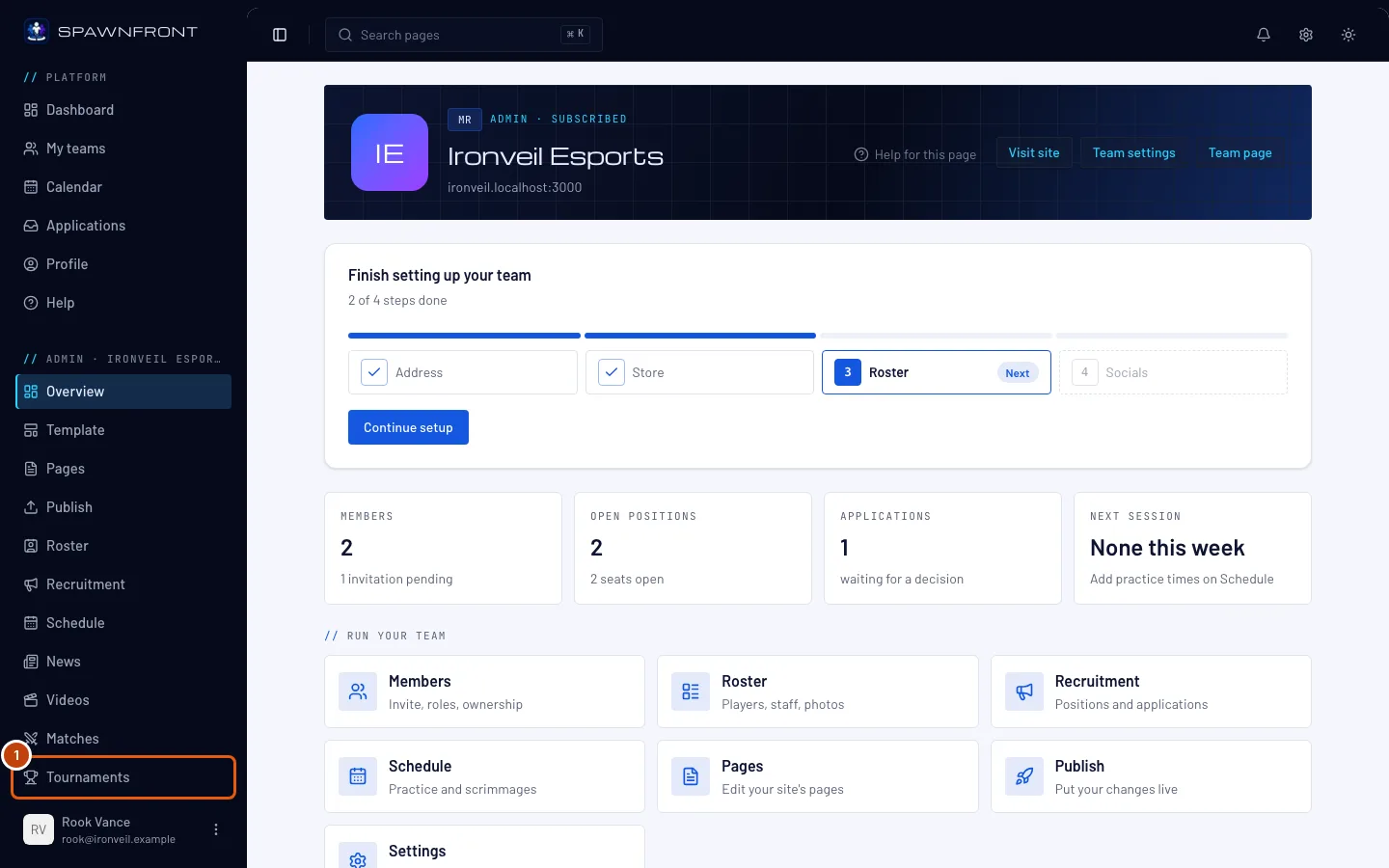Open Profile in sidebar

click(x=123, y=264)
